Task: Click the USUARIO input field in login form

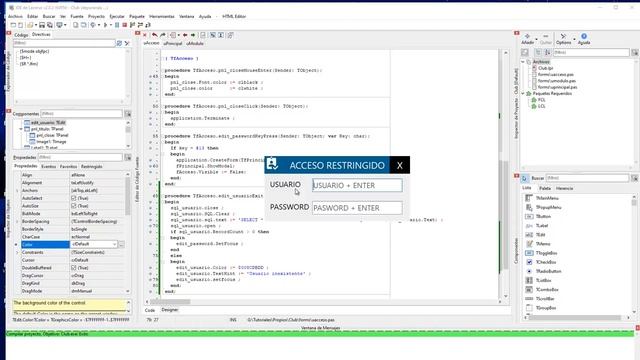Action: point(357,185)
